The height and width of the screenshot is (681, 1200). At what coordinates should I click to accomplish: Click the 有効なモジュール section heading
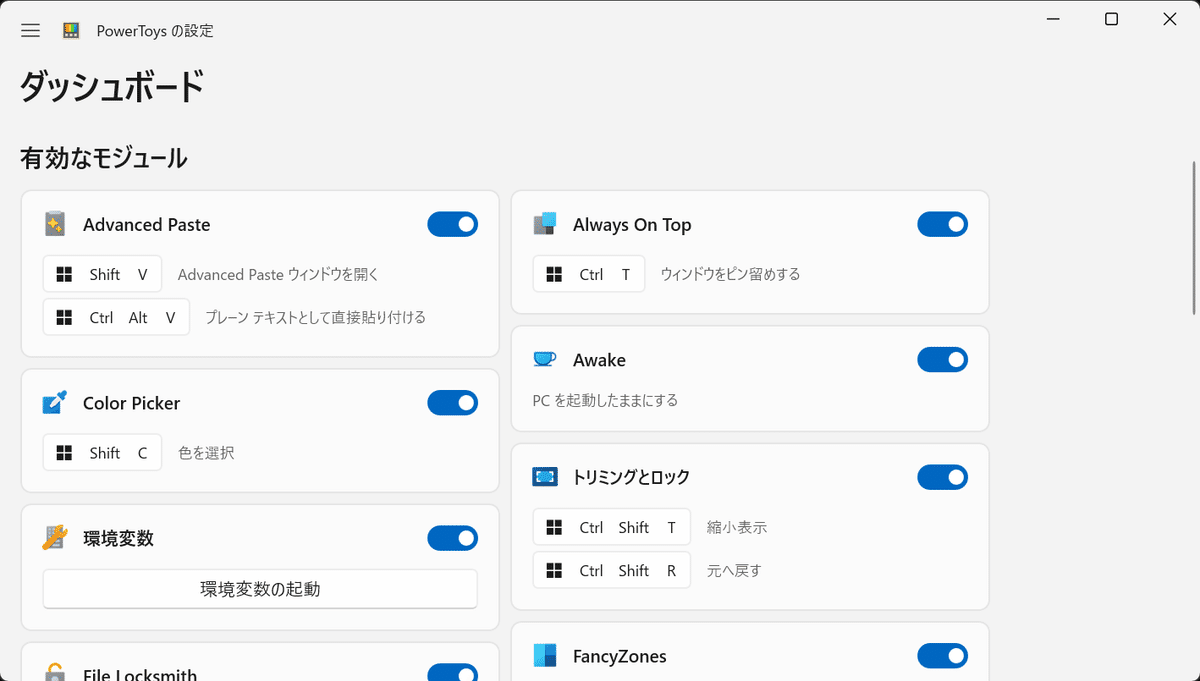pyautogui.click(x=104, y=157)
